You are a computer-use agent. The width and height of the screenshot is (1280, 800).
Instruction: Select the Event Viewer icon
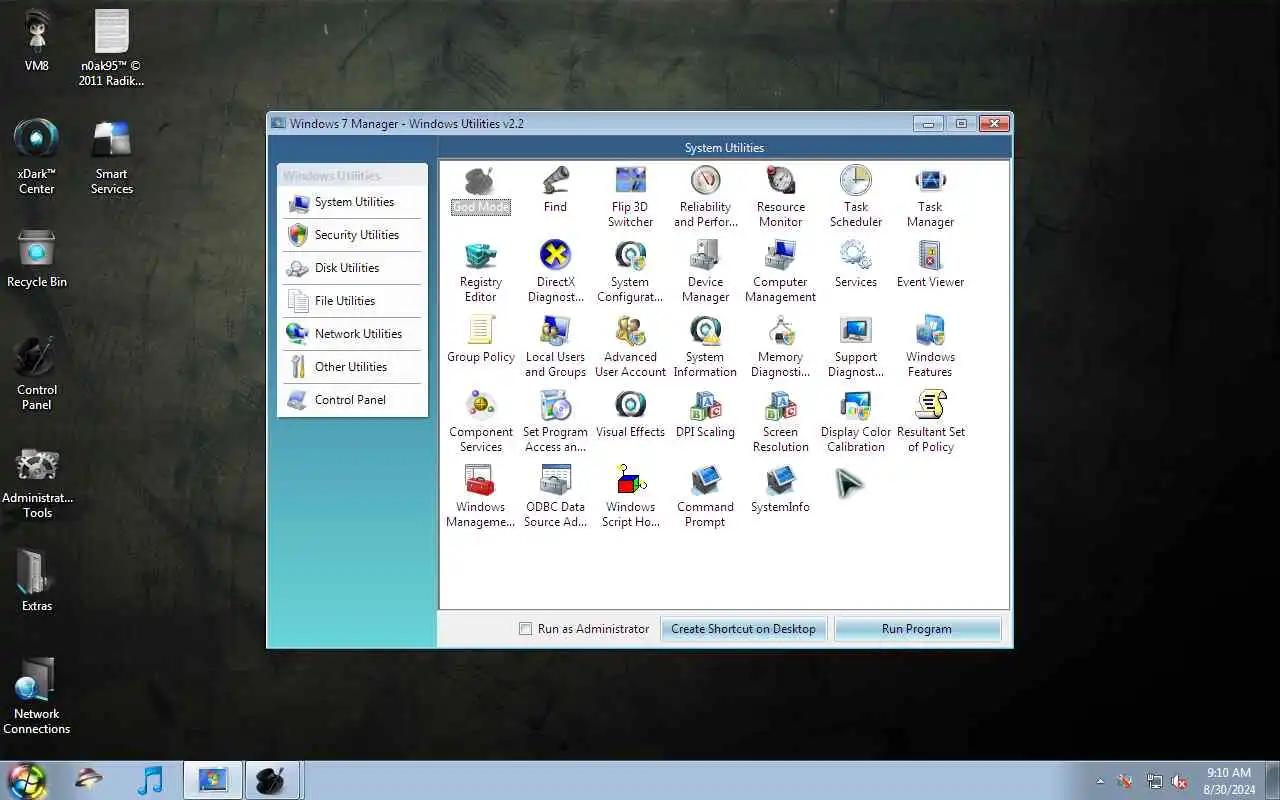tap(930, 256)
